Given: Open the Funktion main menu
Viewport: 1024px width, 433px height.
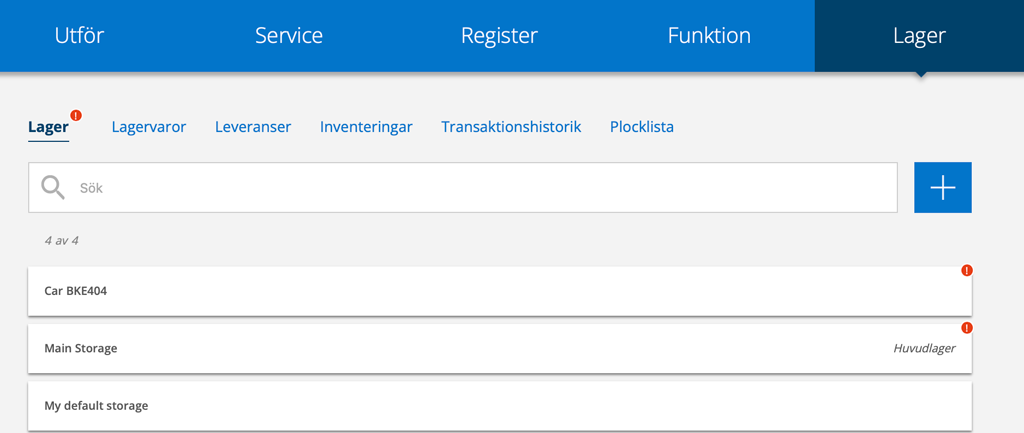Looking at the screenshot, I should pyautogui.click(x=709, y=36).
